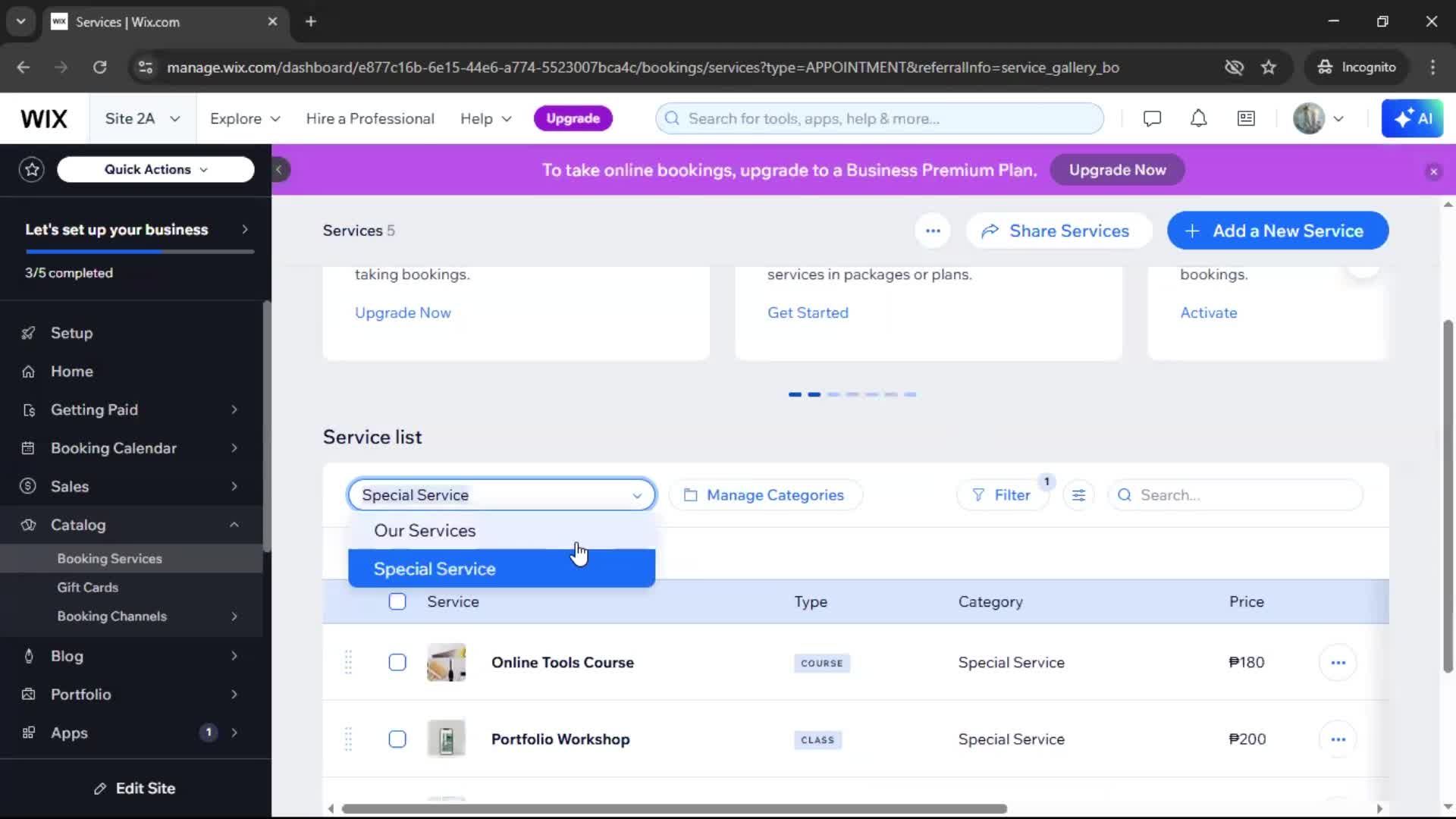Click the favorites star in sidebar
The height and width of the screenshot is (819, 1456).
point(32,169)
